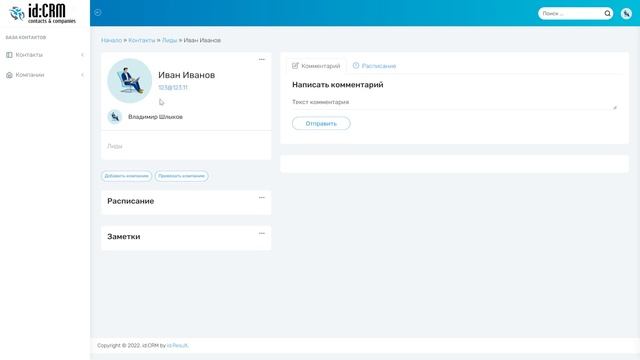Open the user avatar menu top right
The width and height of the screenshot is (640, 360).
click(626, 13)
